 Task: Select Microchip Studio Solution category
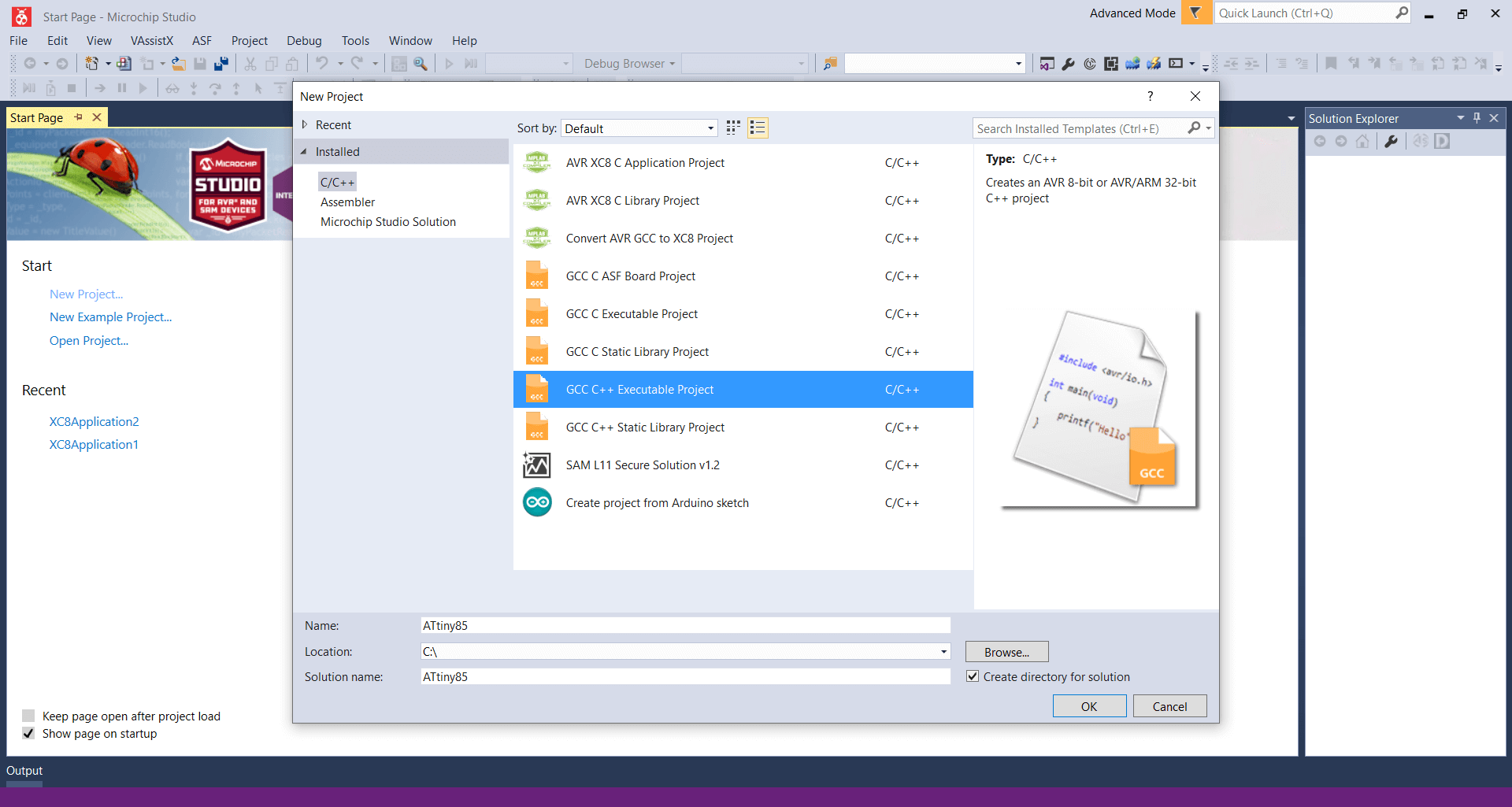388,222
